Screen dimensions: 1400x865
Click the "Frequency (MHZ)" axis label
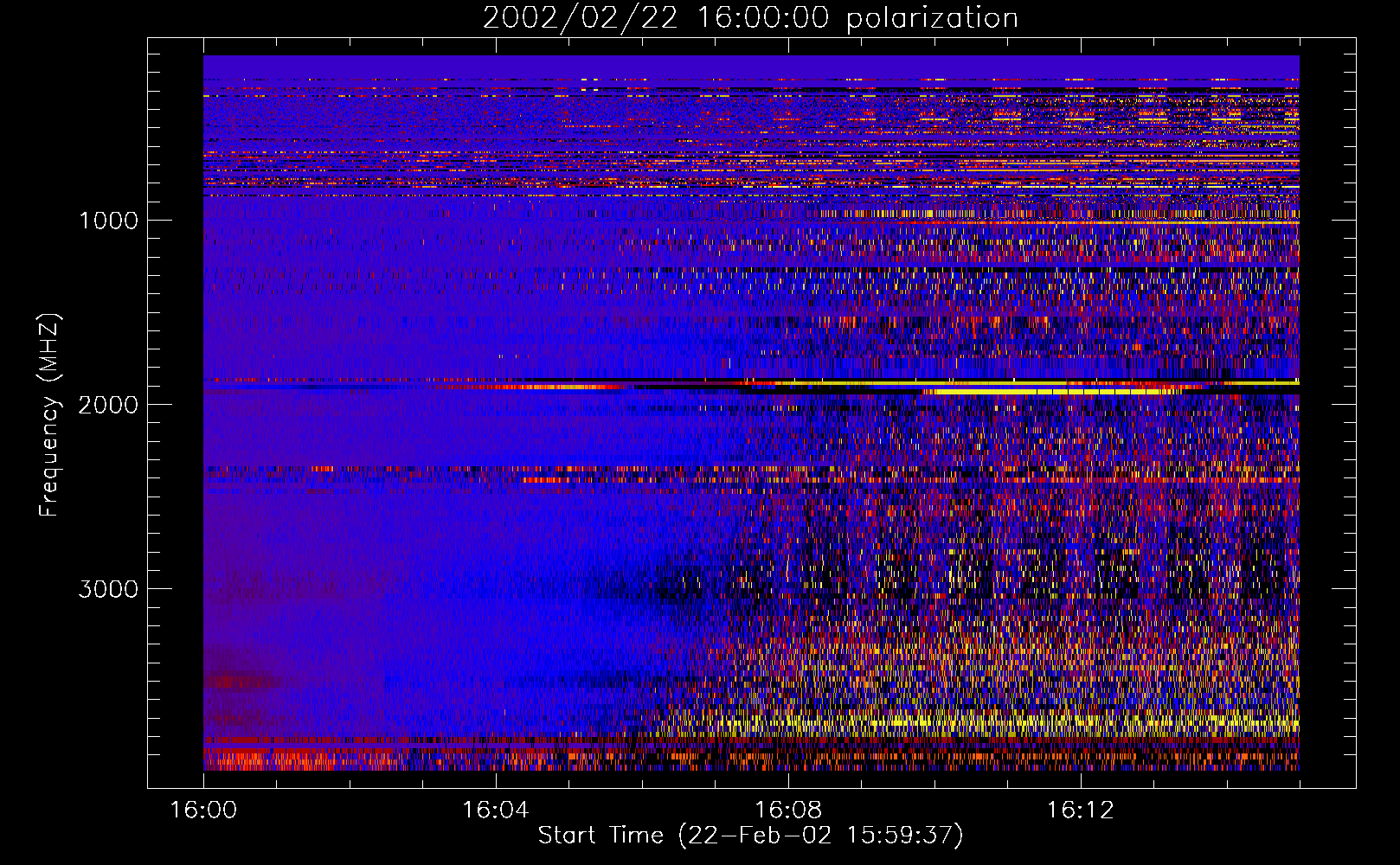[49, 415]
